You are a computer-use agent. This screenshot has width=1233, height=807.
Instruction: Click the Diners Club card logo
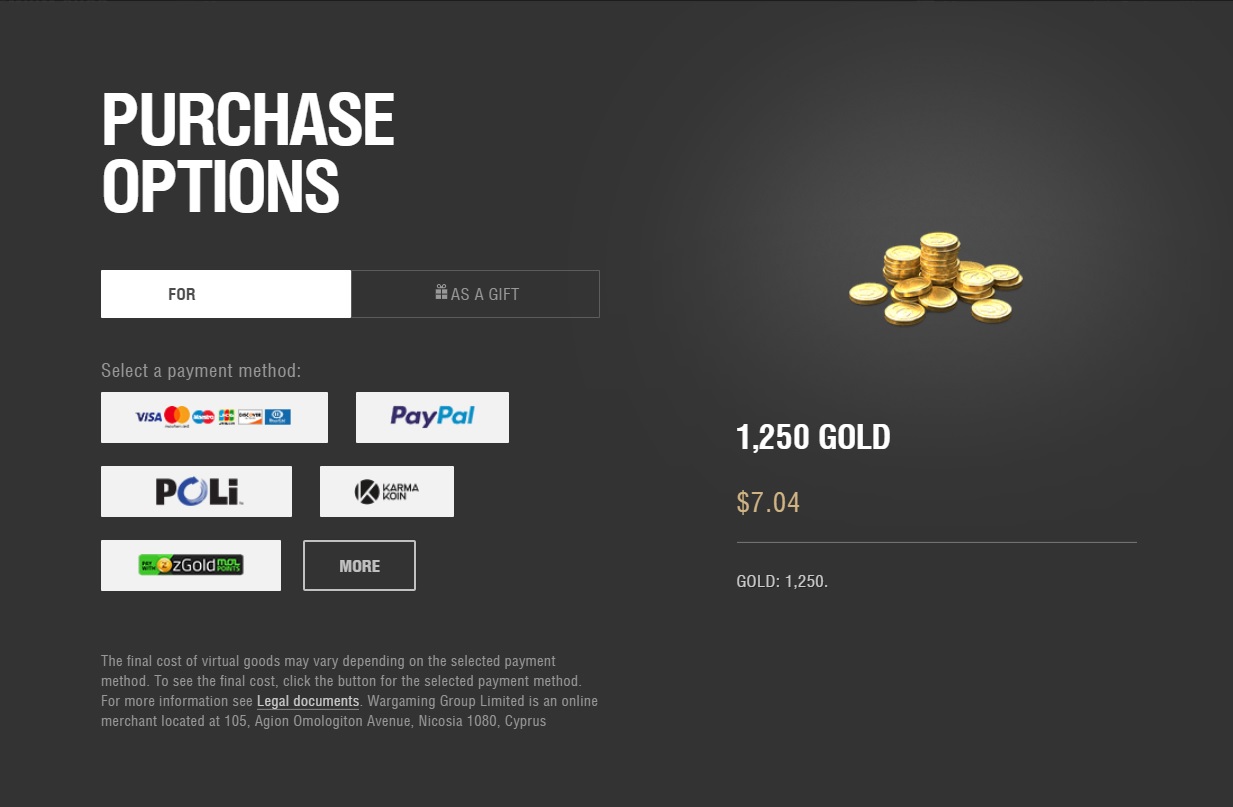click(278, 417)
